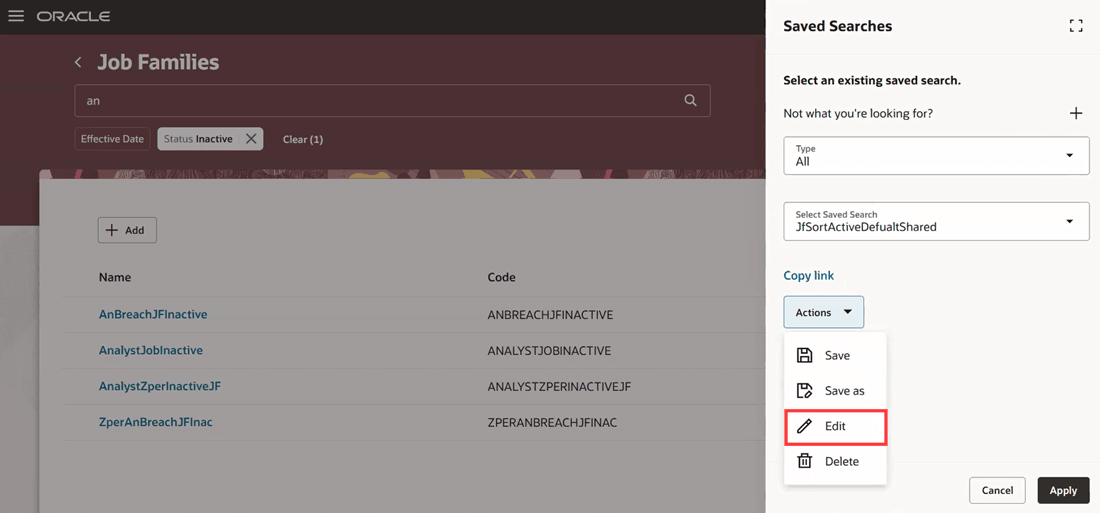Click the ANALYSTJOBINACTIVE code cell

click(x=549, y=351)
